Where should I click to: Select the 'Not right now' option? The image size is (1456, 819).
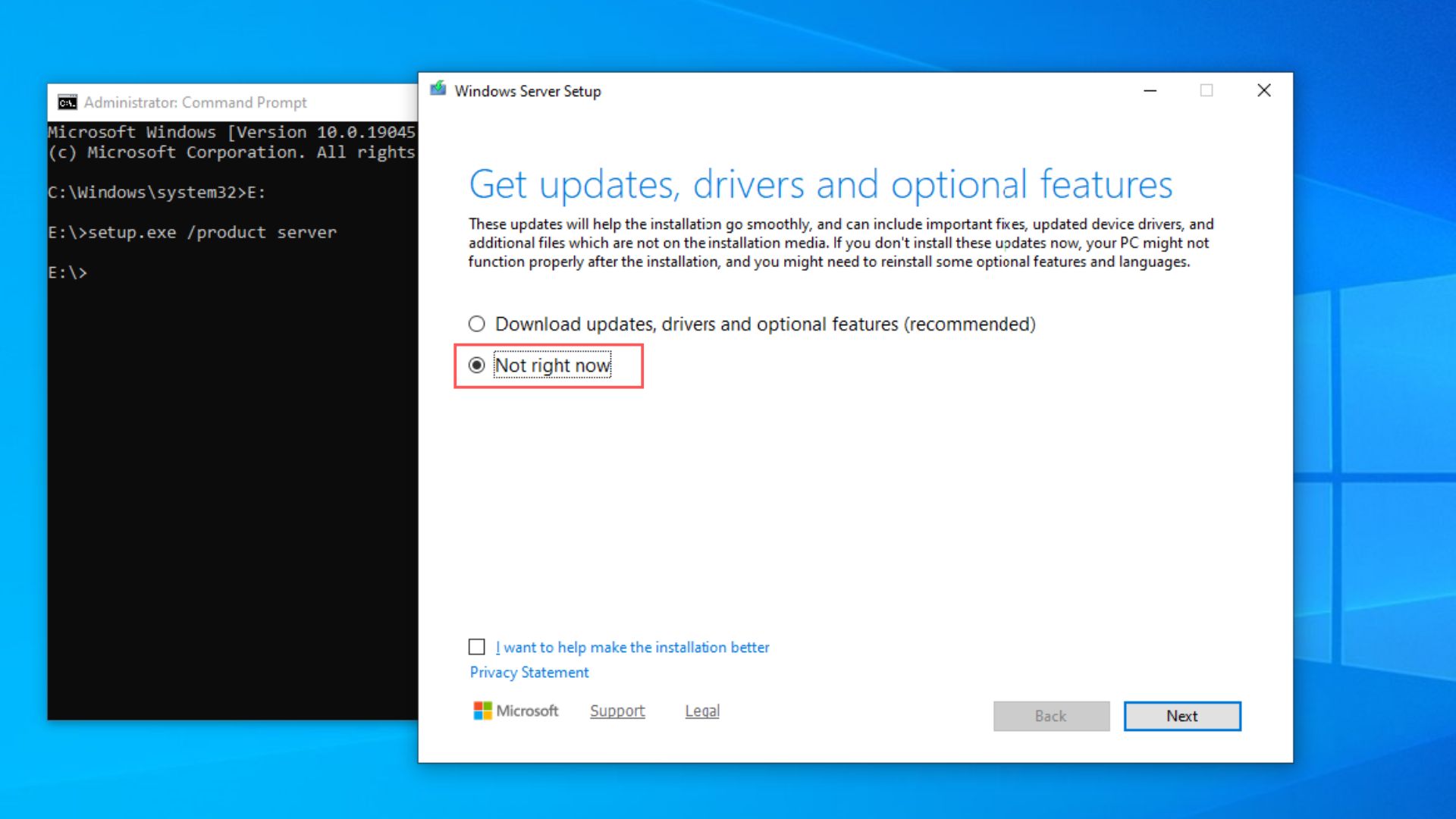pos(477,366)
